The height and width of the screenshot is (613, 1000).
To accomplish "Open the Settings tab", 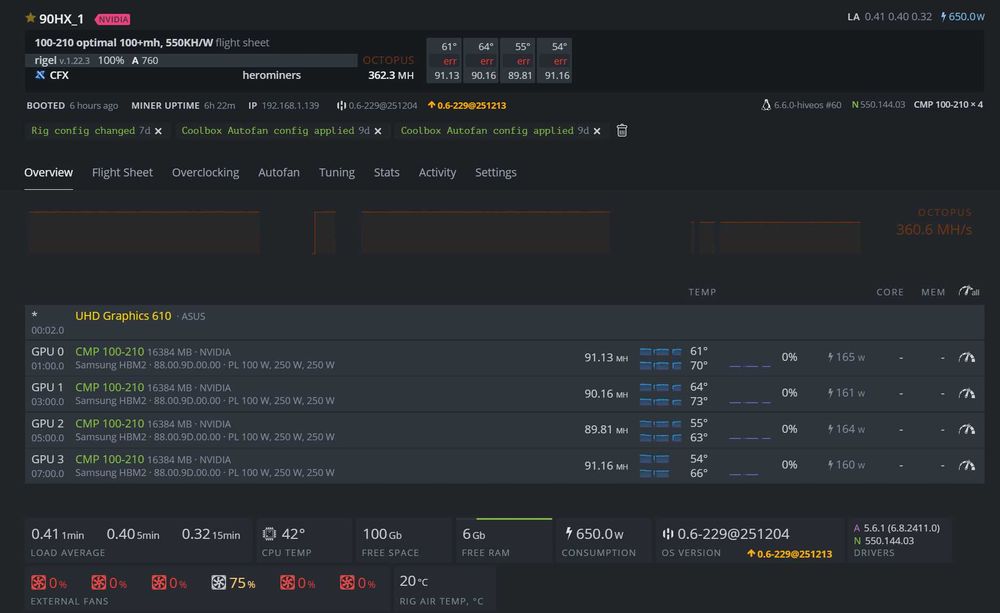I will (495, 172).
